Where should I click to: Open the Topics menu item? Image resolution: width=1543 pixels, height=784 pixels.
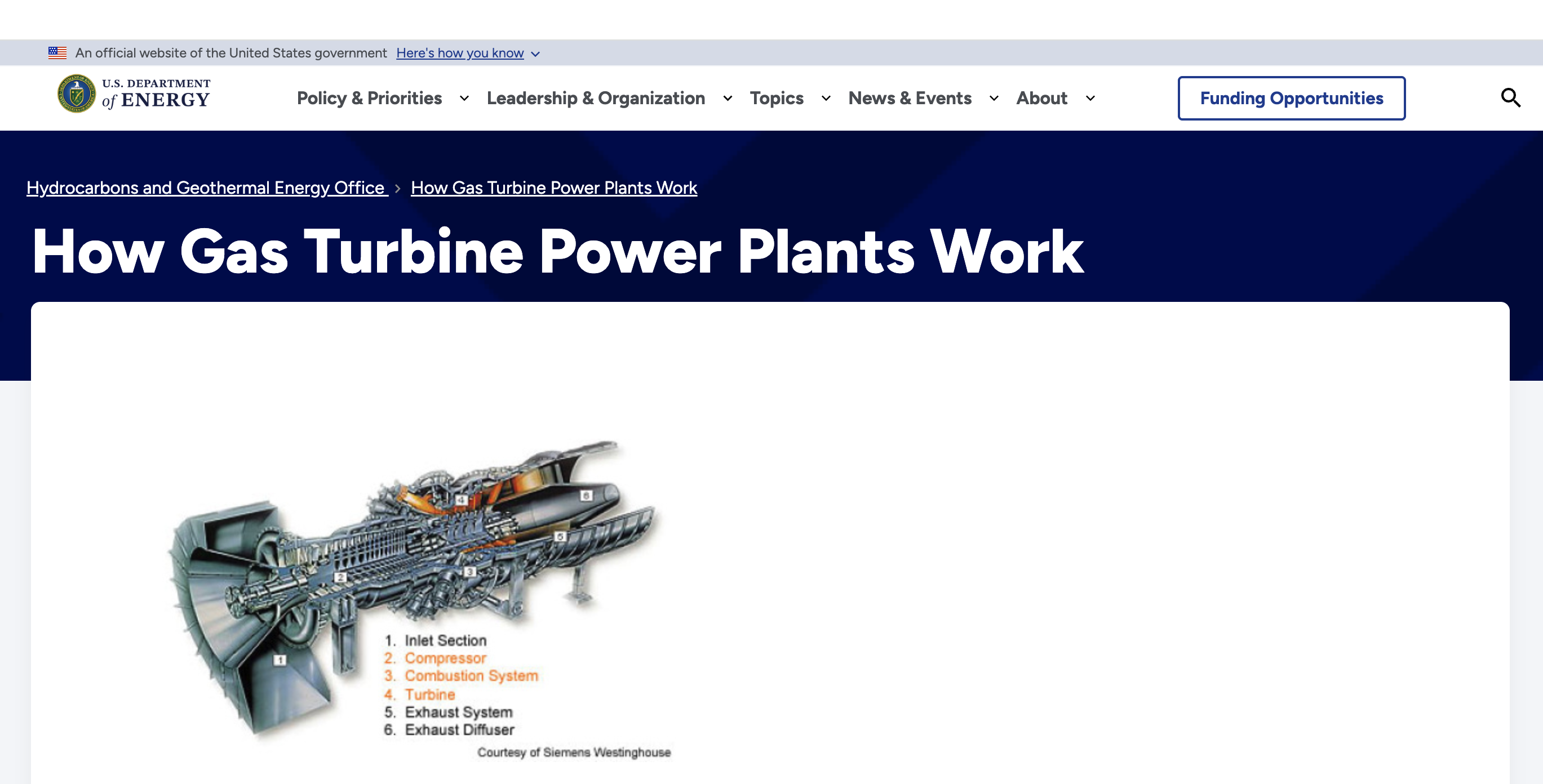coord(777,98)
